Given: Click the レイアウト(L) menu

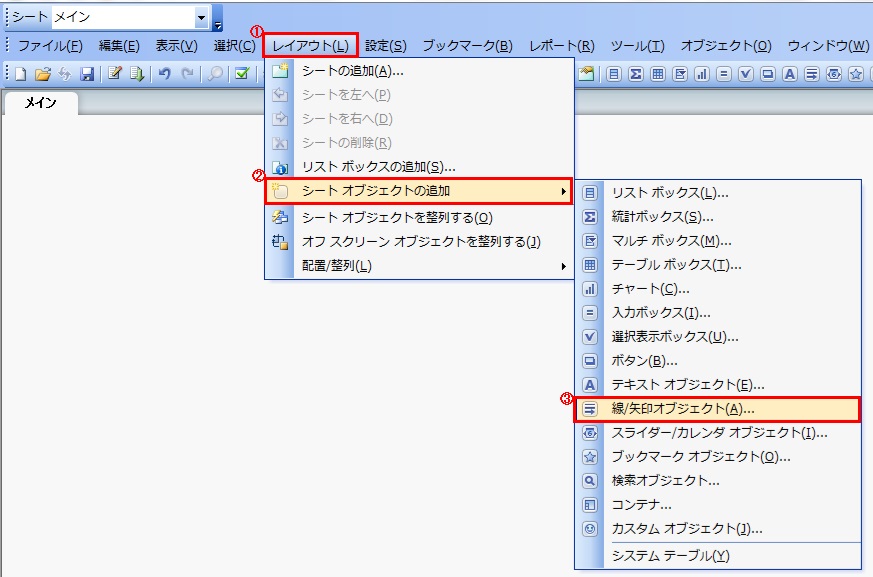Looking at the screenshot, I should pos(310,46).
